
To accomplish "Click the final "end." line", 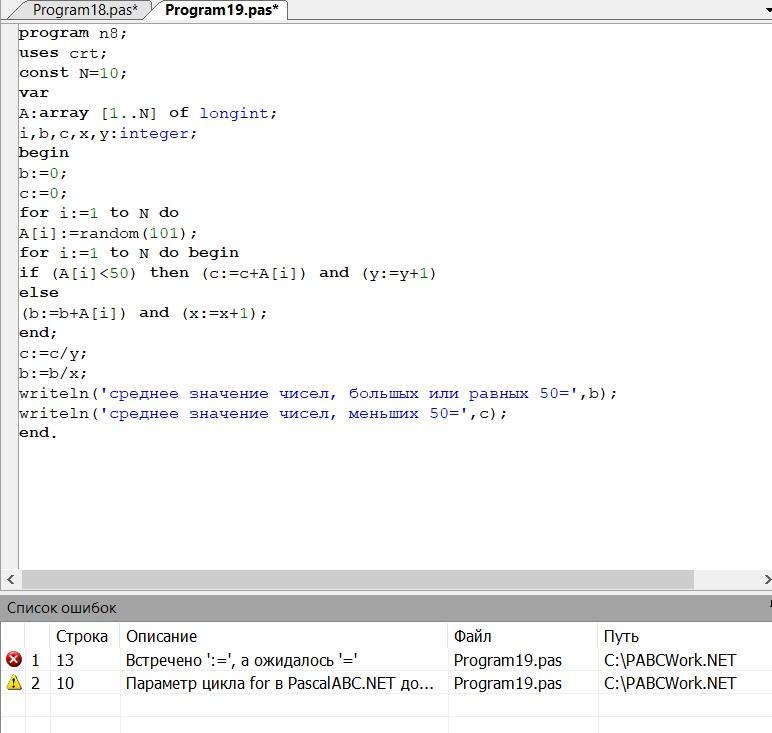I will tap(38, 433).
